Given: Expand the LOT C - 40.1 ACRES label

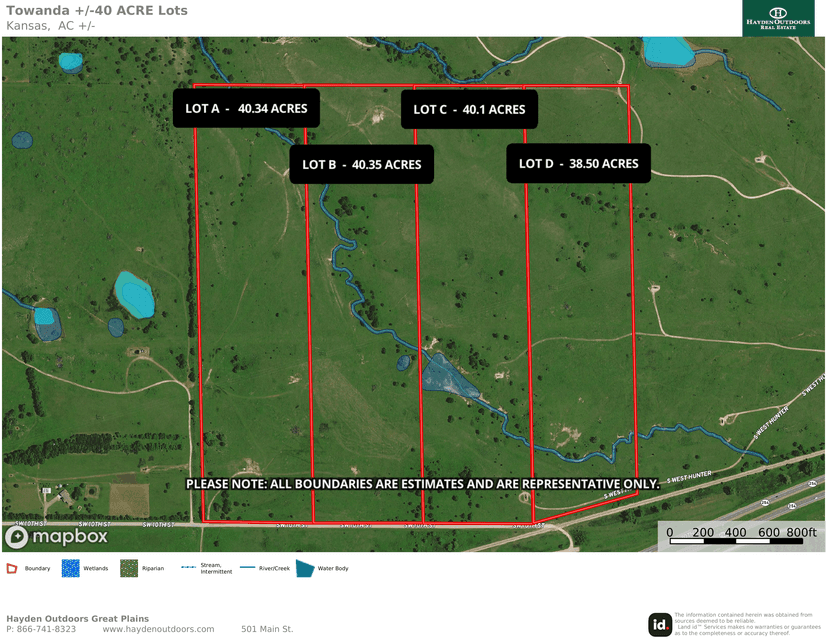Looking at the screenshot, I should 470,110.
